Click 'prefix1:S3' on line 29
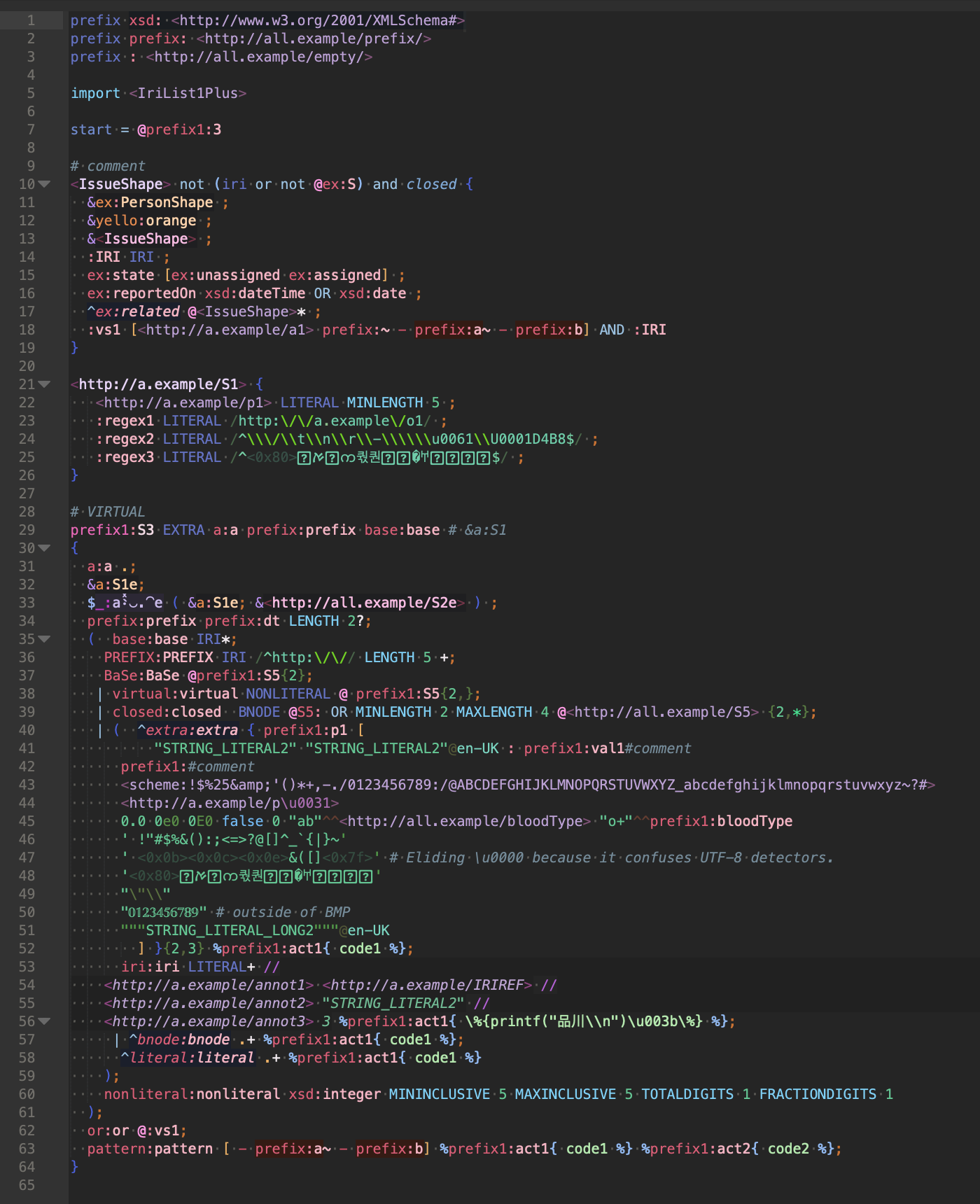The height and width of the screenshot is (1204, 980). click(112, 530)
